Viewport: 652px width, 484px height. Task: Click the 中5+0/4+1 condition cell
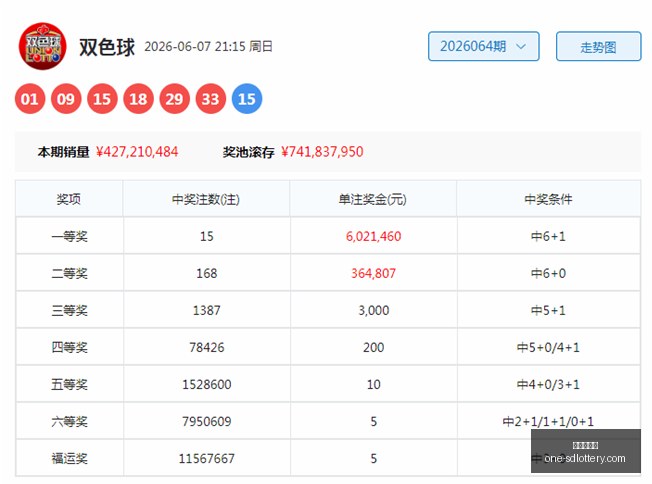548,347
